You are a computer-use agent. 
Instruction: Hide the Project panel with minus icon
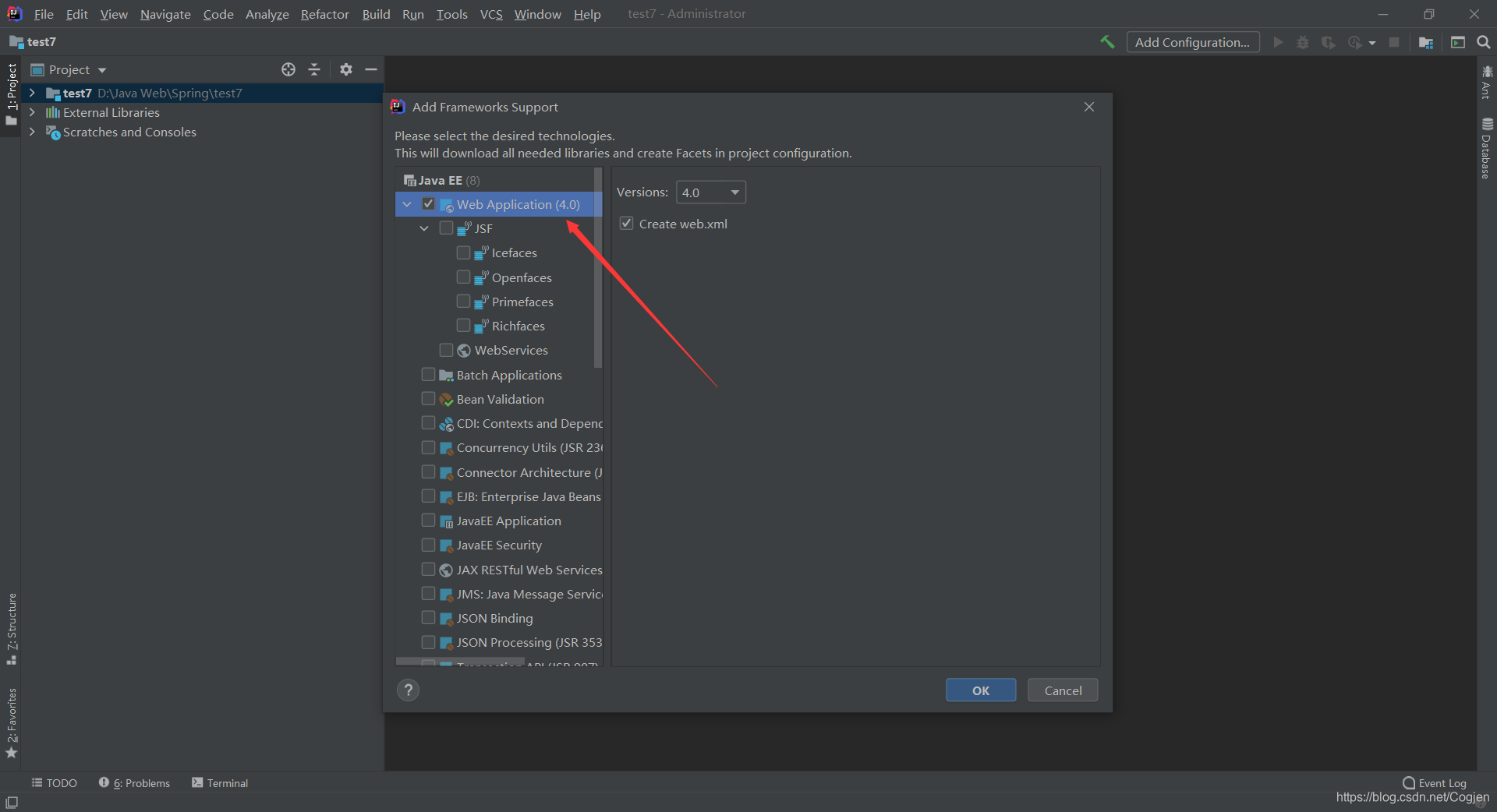tap(371, 69)
